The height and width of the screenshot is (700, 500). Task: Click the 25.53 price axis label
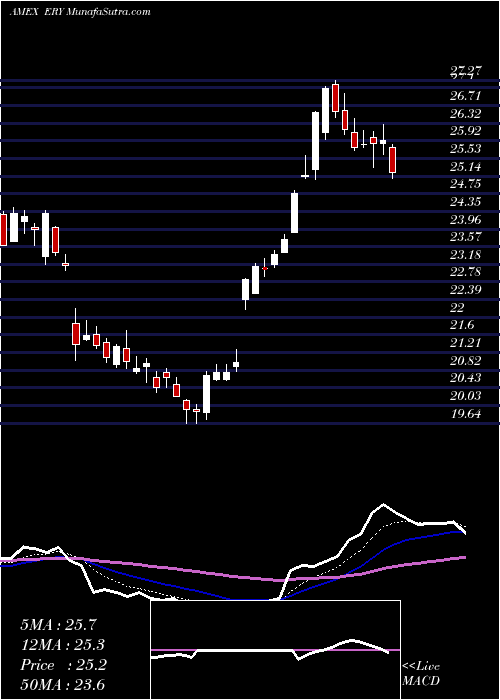pos(465,149)
